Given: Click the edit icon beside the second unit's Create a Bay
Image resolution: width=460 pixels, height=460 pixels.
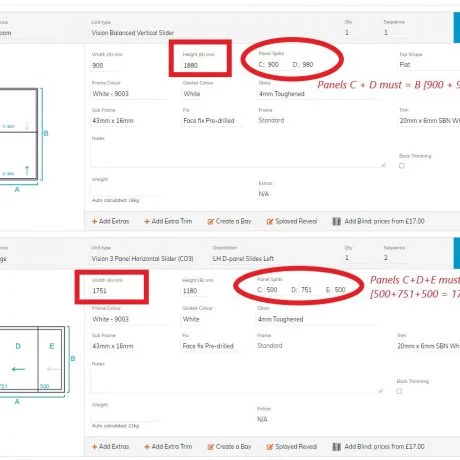Looking at the screenshot, I should pos(210,447).
